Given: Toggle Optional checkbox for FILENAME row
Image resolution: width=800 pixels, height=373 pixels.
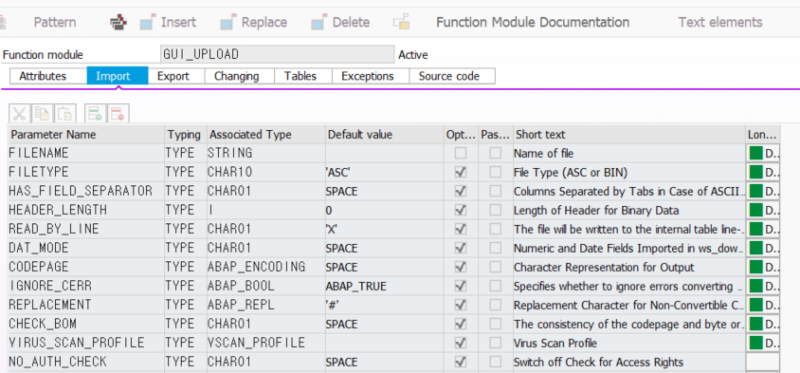Looking at the screenshot, I should coord(461,153).
